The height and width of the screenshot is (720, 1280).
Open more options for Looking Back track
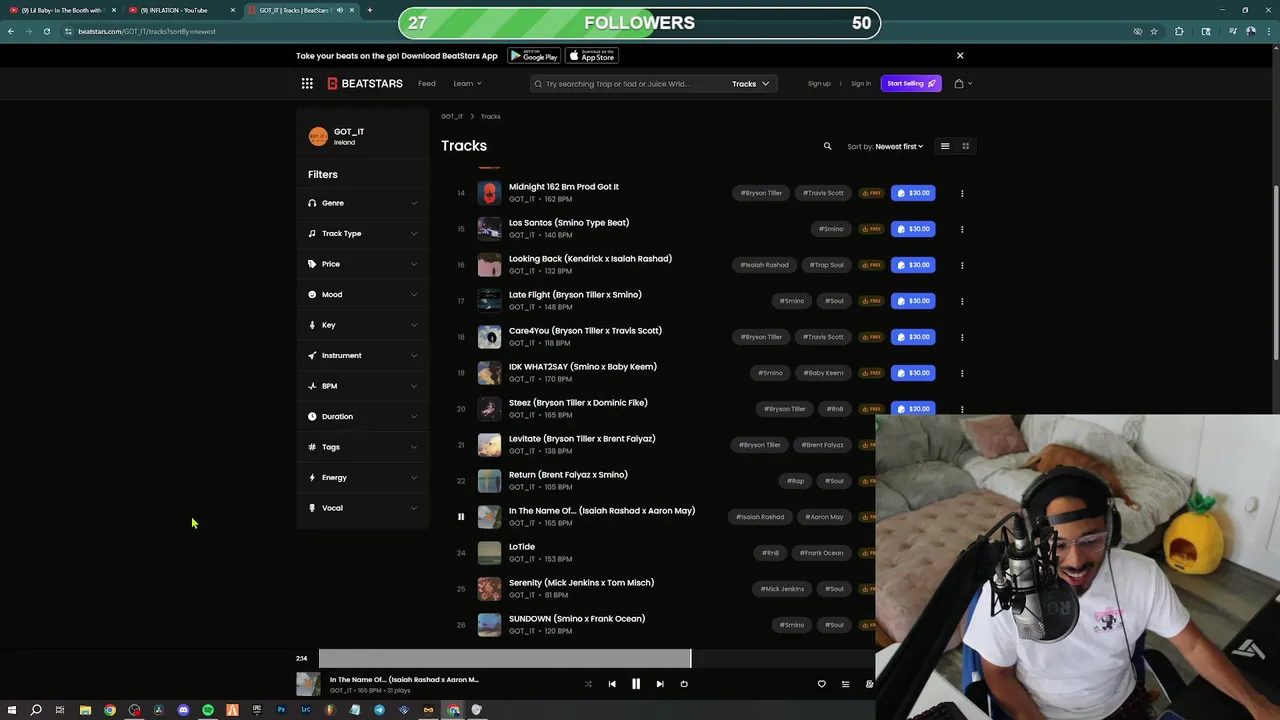click(x=962, y=265)
